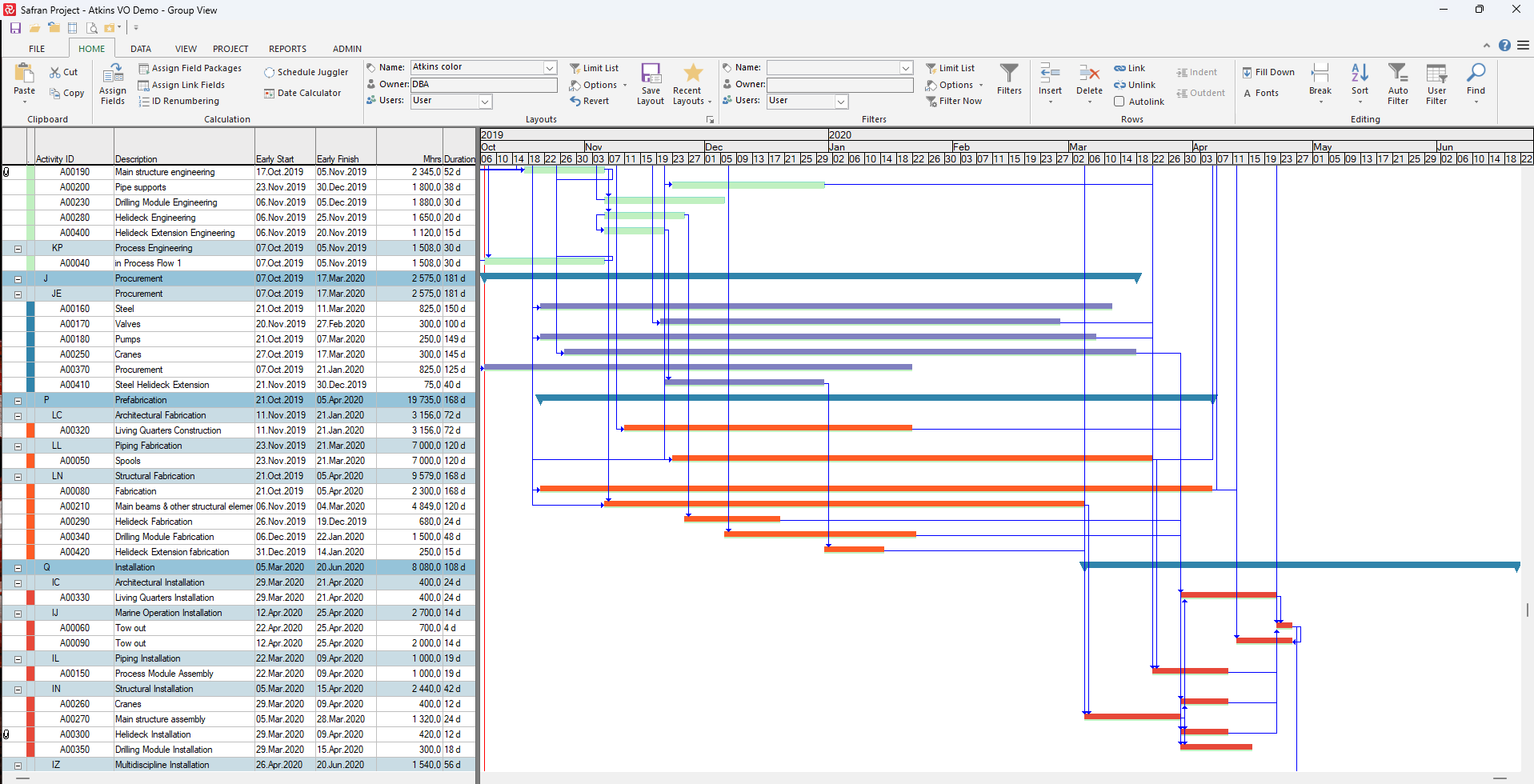
Task: Click the Fill Down editing icon
Action: point(1268,71)
